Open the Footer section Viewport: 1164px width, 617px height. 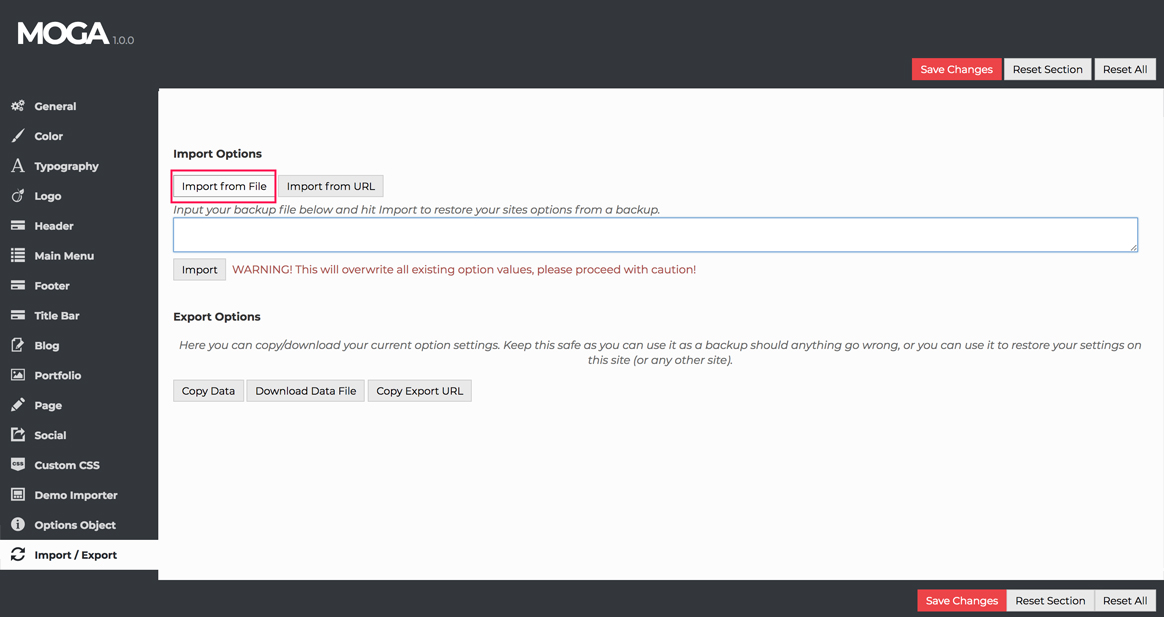point(79,285)
